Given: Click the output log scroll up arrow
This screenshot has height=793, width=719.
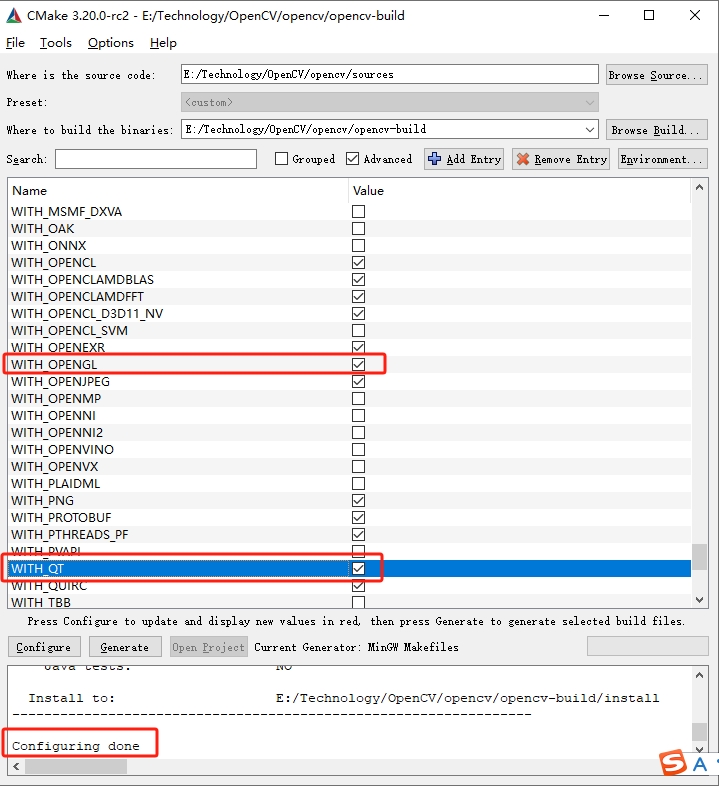Looking at the screenshot, I should (x=699, y=675).
